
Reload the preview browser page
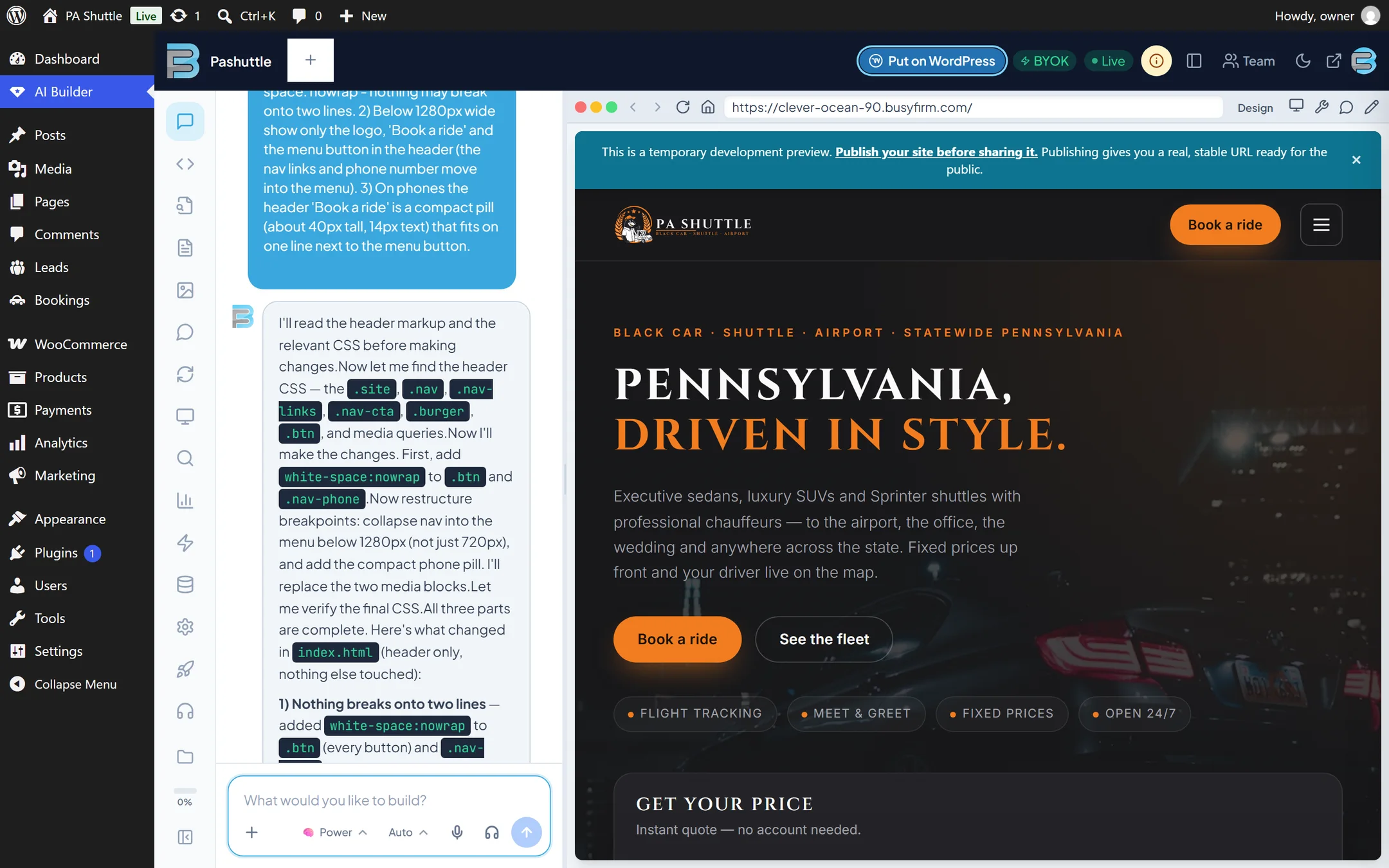[x=683, y=107]
